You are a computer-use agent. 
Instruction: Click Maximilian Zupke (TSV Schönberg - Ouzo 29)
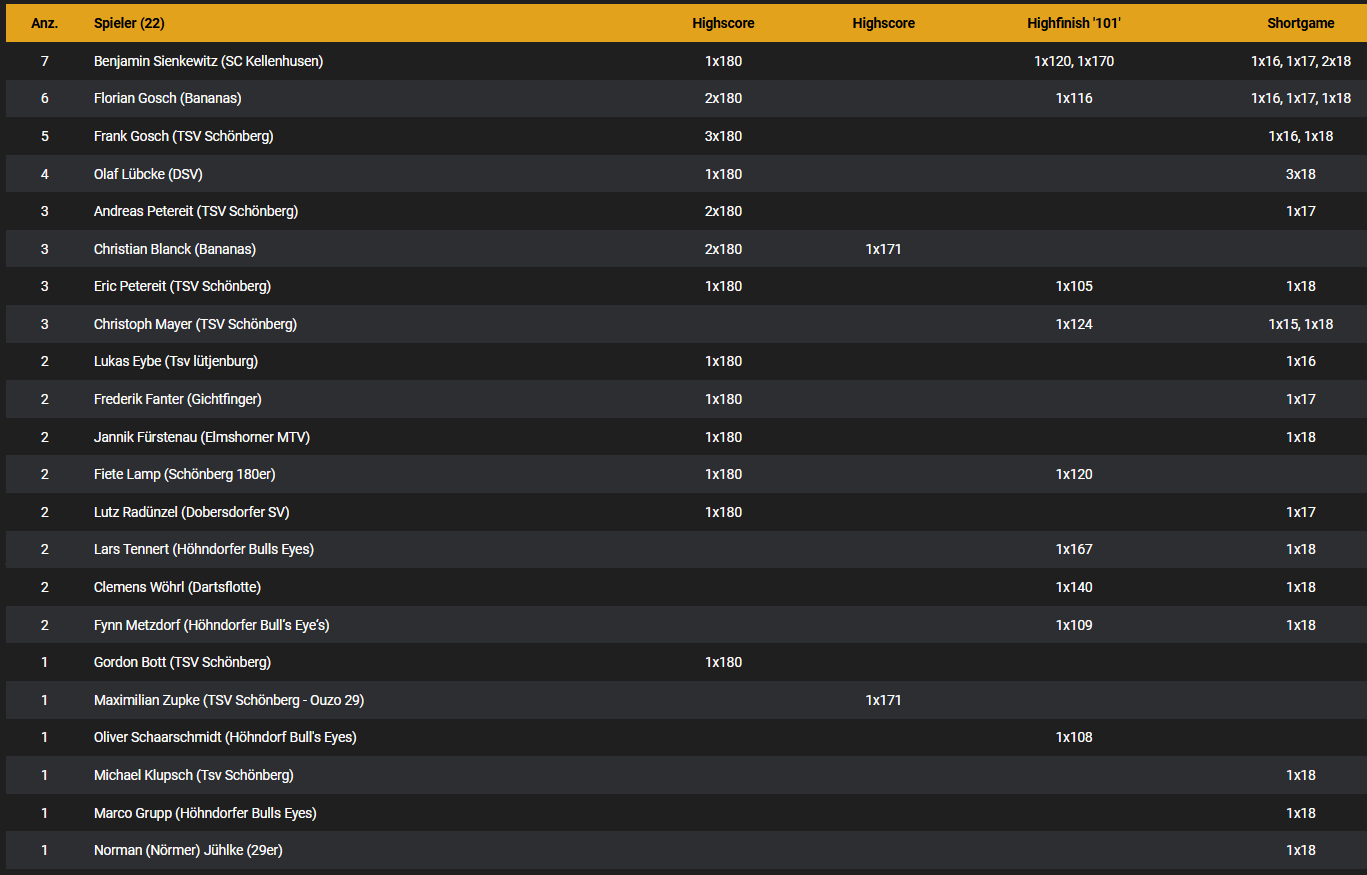pyautogui.click(x=228, y=700)
